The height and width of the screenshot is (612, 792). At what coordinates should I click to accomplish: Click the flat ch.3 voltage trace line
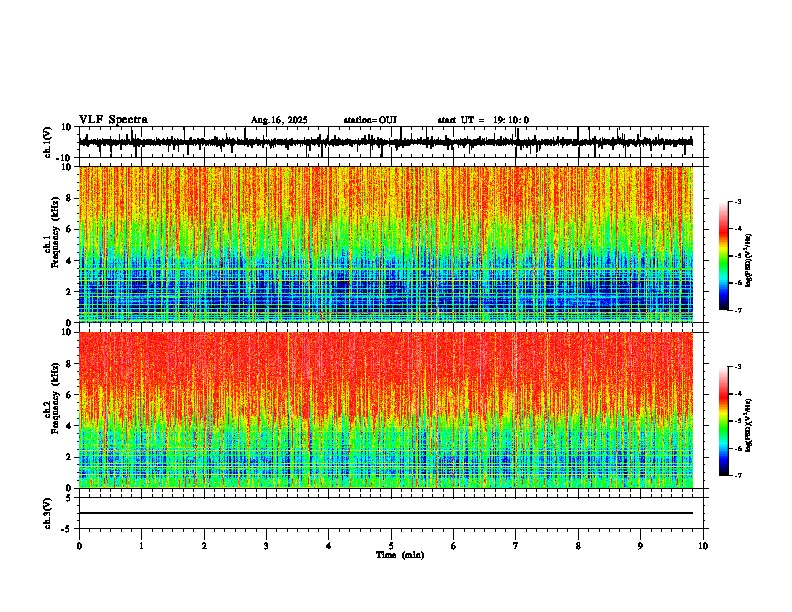386,513
